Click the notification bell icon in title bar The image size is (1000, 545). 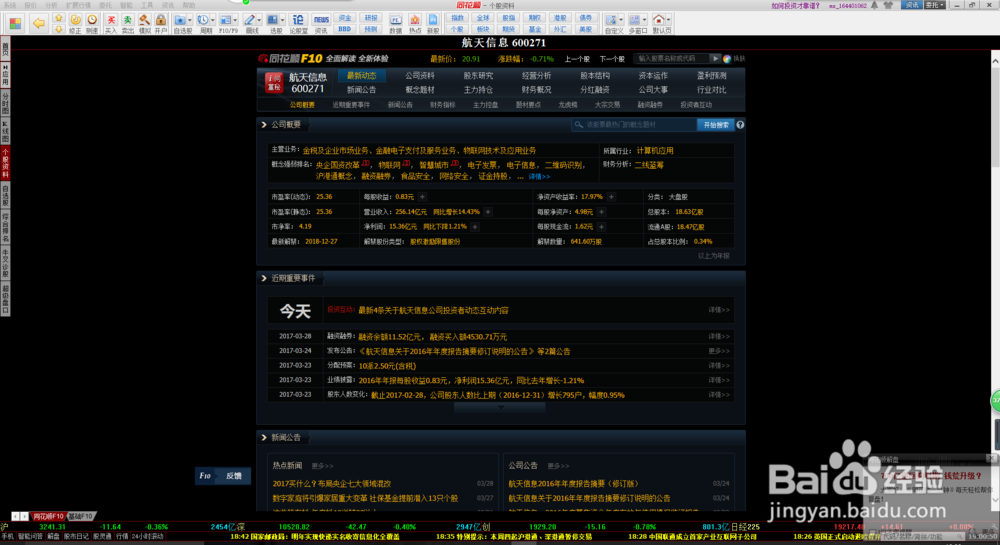(874, 5)
